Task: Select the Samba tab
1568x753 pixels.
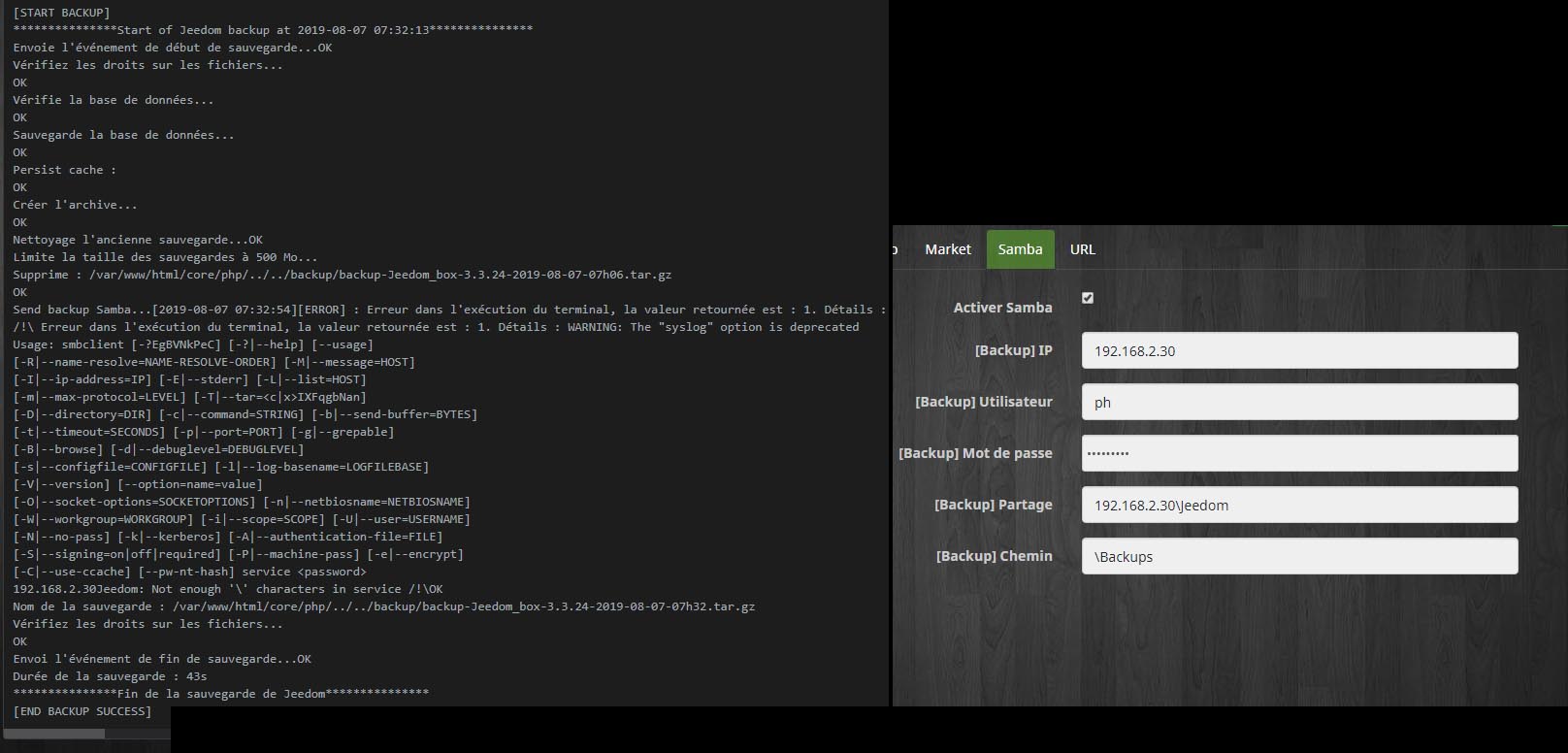Action: click(x=1020, y=249)
